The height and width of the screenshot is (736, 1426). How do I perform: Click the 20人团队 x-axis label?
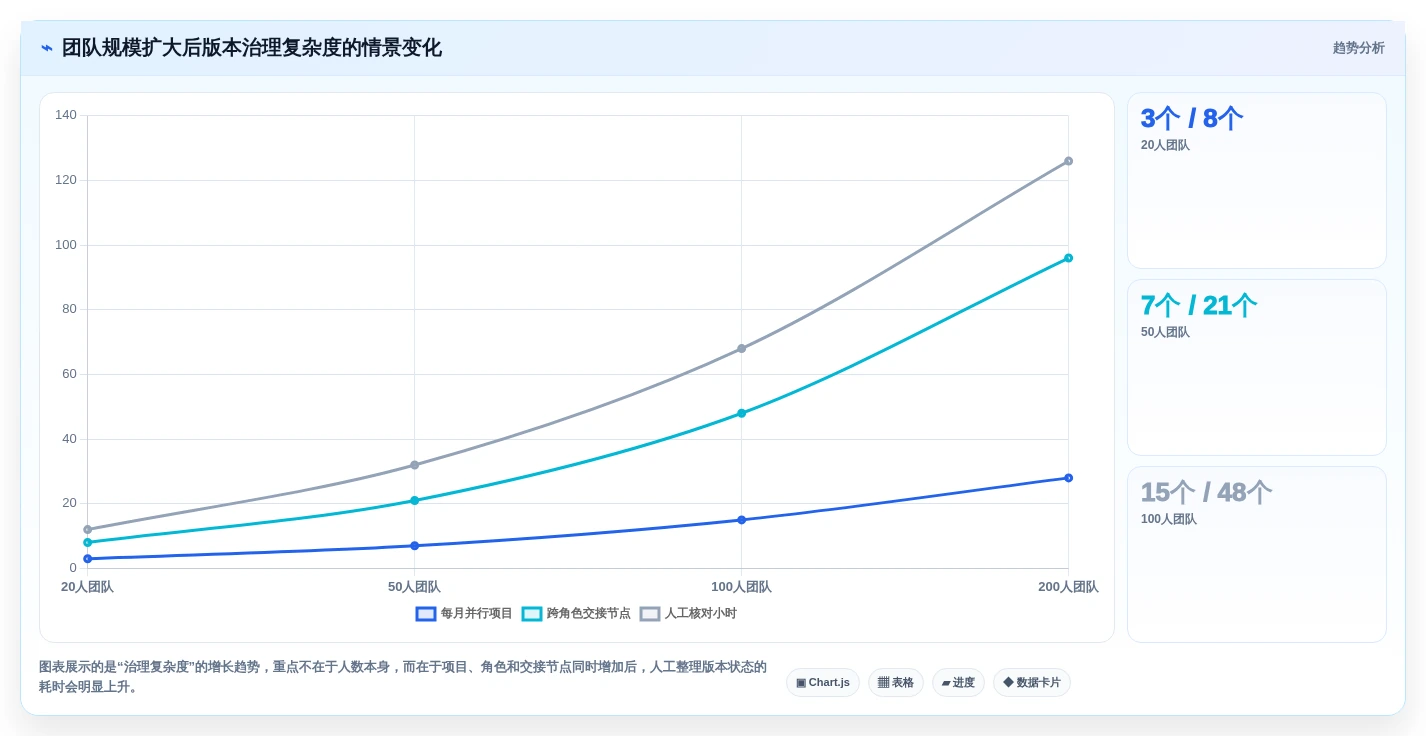(x=87, y=587)
